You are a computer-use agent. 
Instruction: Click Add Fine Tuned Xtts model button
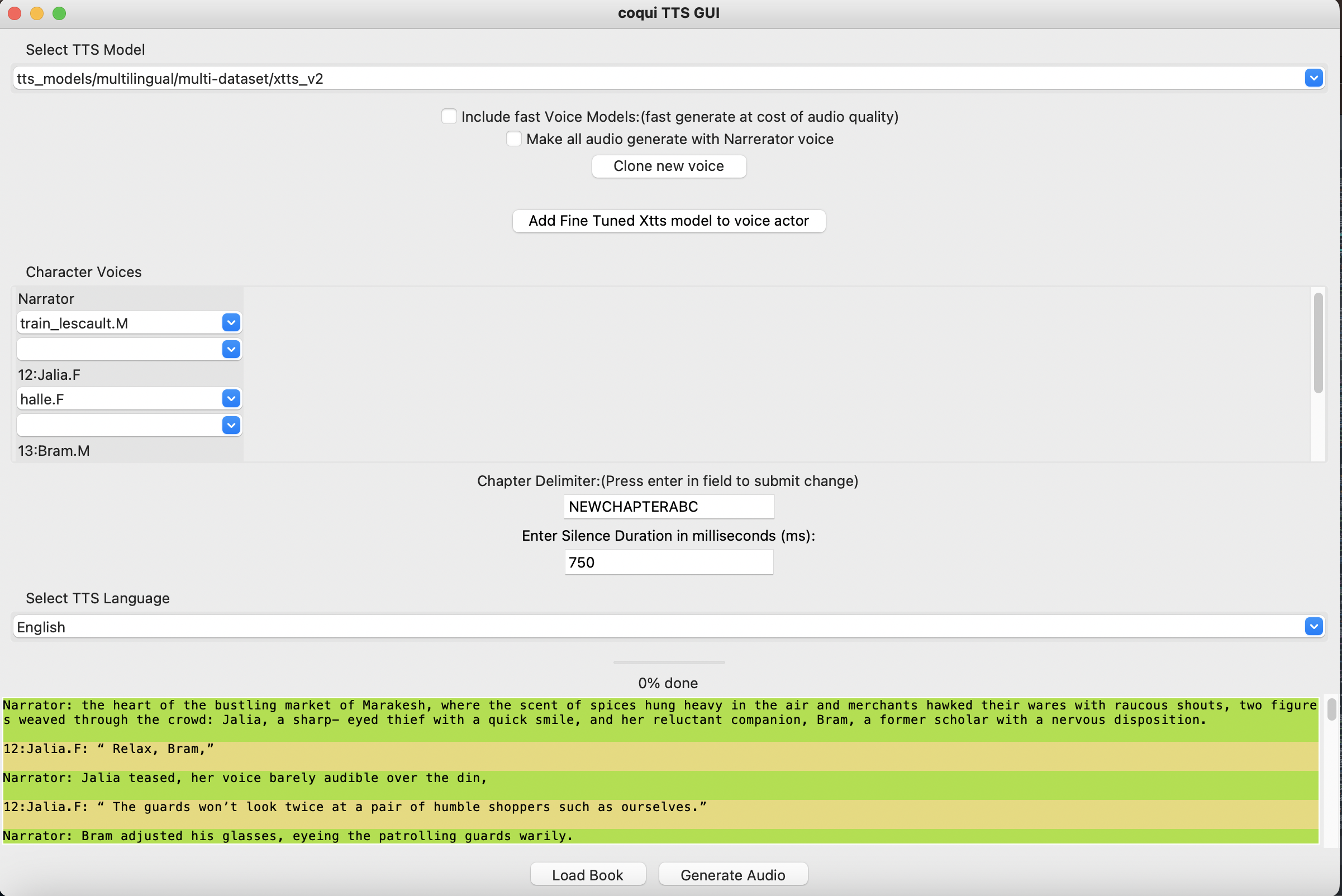[x=668, y=221]
